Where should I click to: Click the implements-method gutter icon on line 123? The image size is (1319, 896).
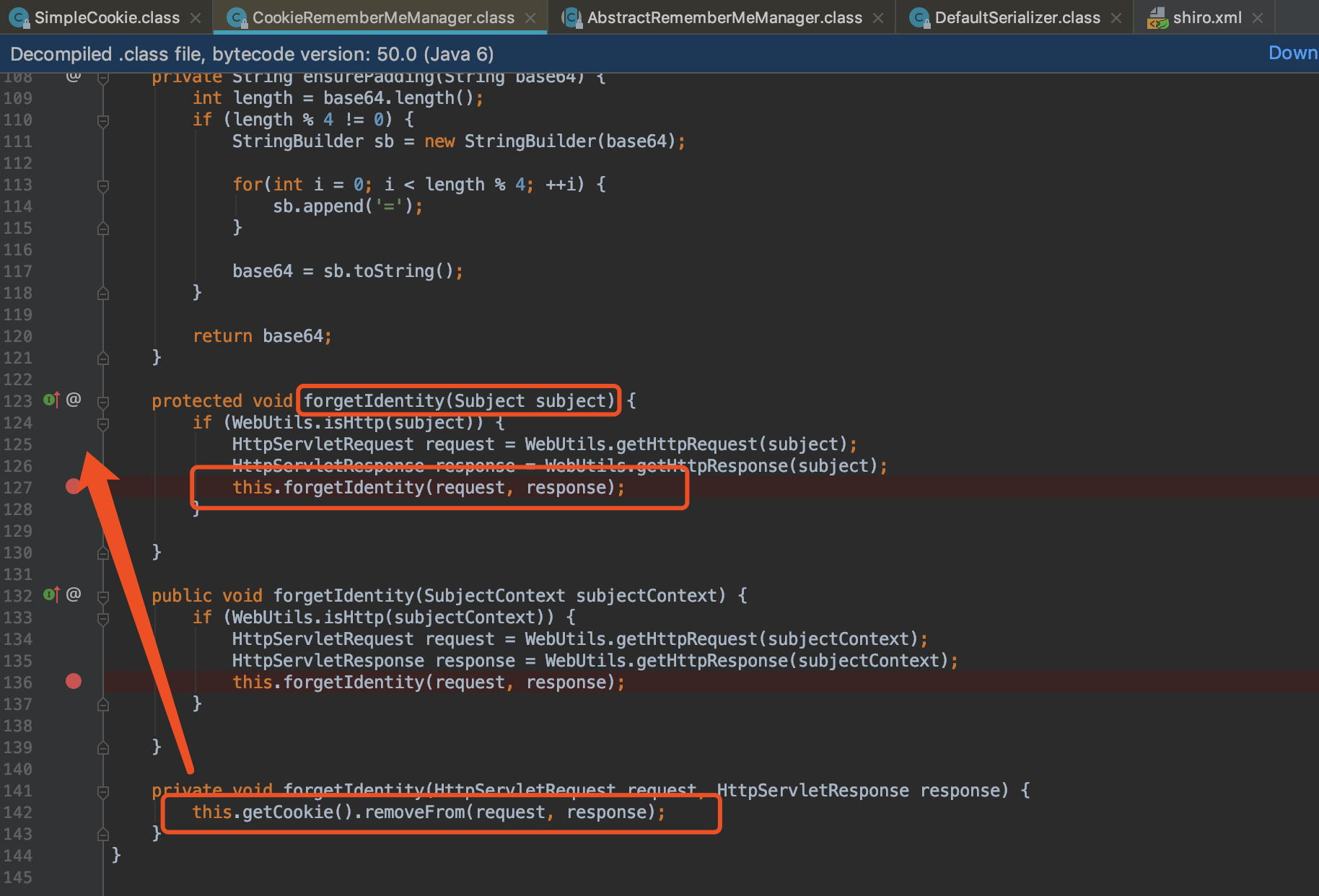point(51,399)
